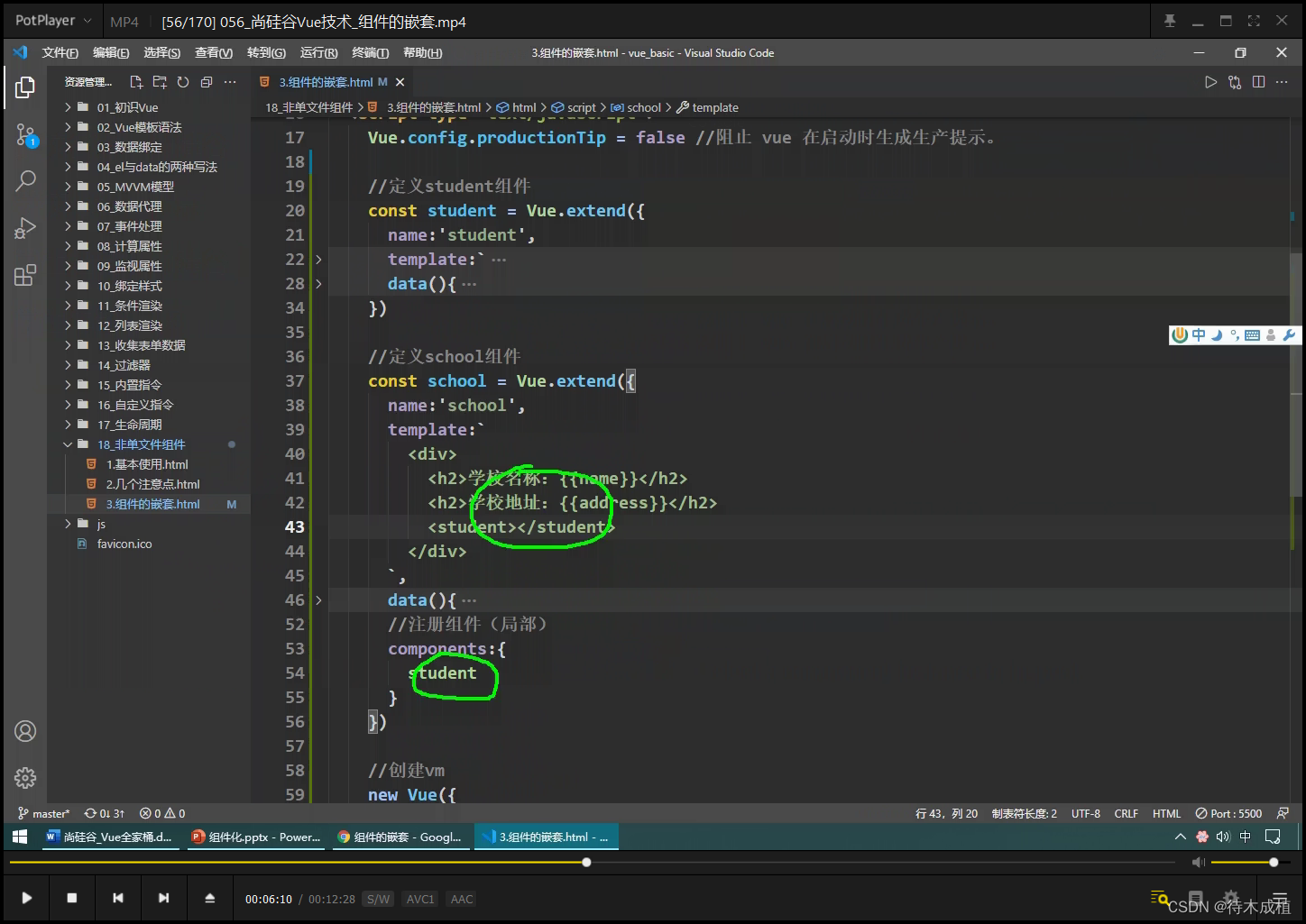1306x924 pixels.
Task: Open explorer More Actions ellipsis menu
Action: (230, 82)
